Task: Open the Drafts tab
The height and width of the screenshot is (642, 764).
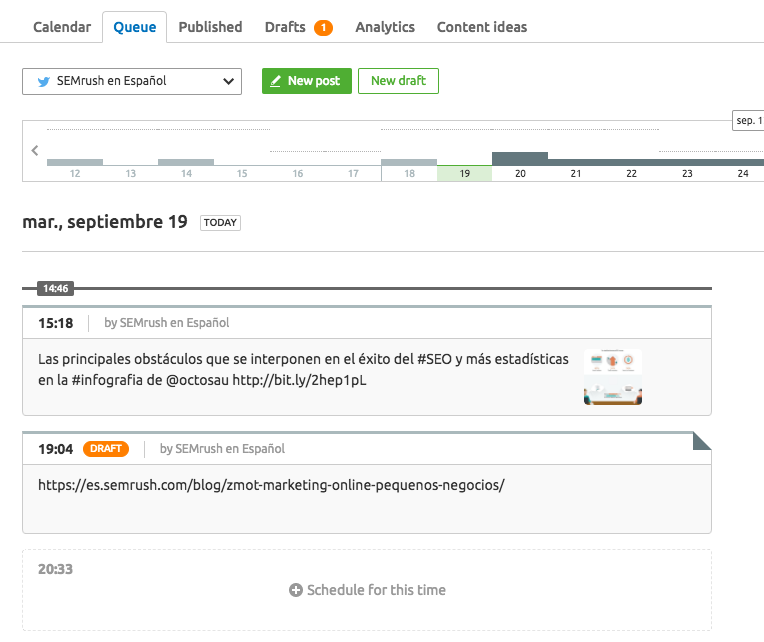Action: pos(285,27)
